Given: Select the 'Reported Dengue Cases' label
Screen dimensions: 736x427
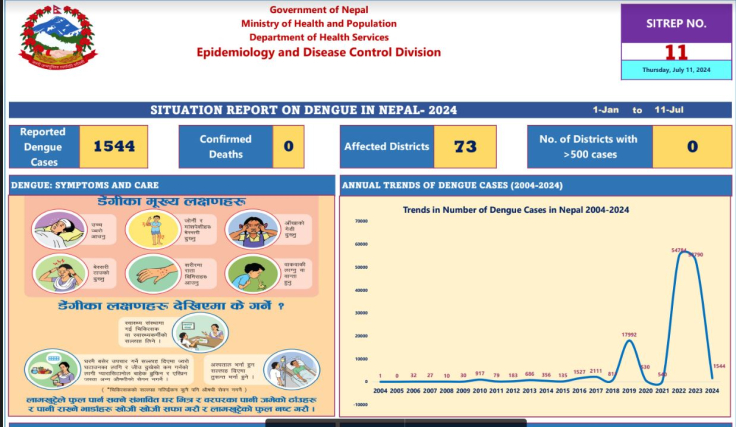Looking at the screenshot, I should point(44,147).
